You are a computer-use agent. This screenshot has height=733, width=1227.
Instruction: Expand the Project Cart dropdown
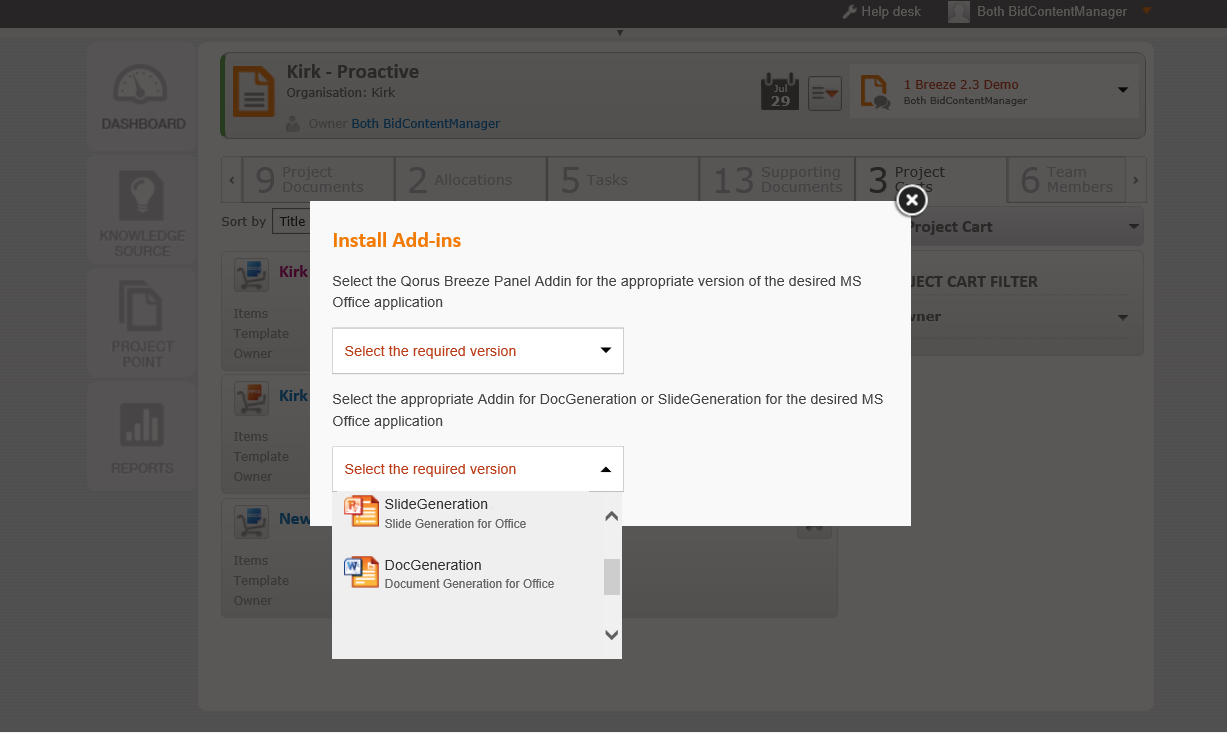click(x=1134, y=227)
